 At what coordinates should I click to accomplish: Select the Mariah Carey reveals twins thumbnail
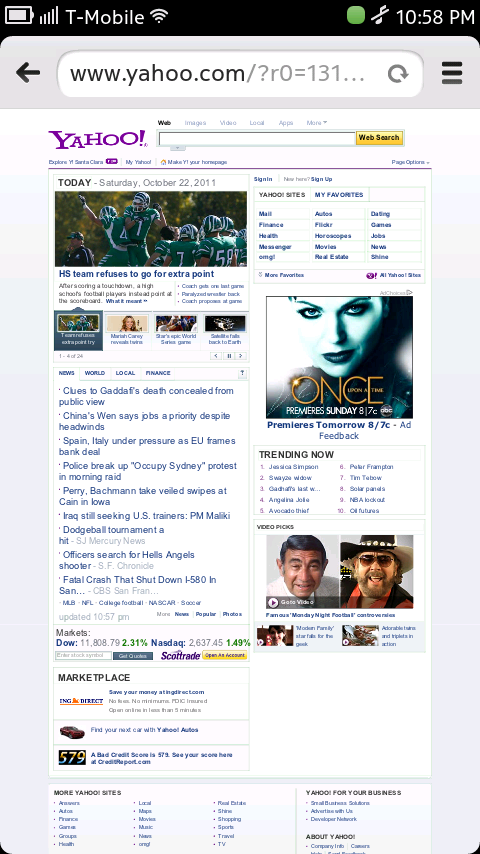pyautogui.click(x=127, y=331)
